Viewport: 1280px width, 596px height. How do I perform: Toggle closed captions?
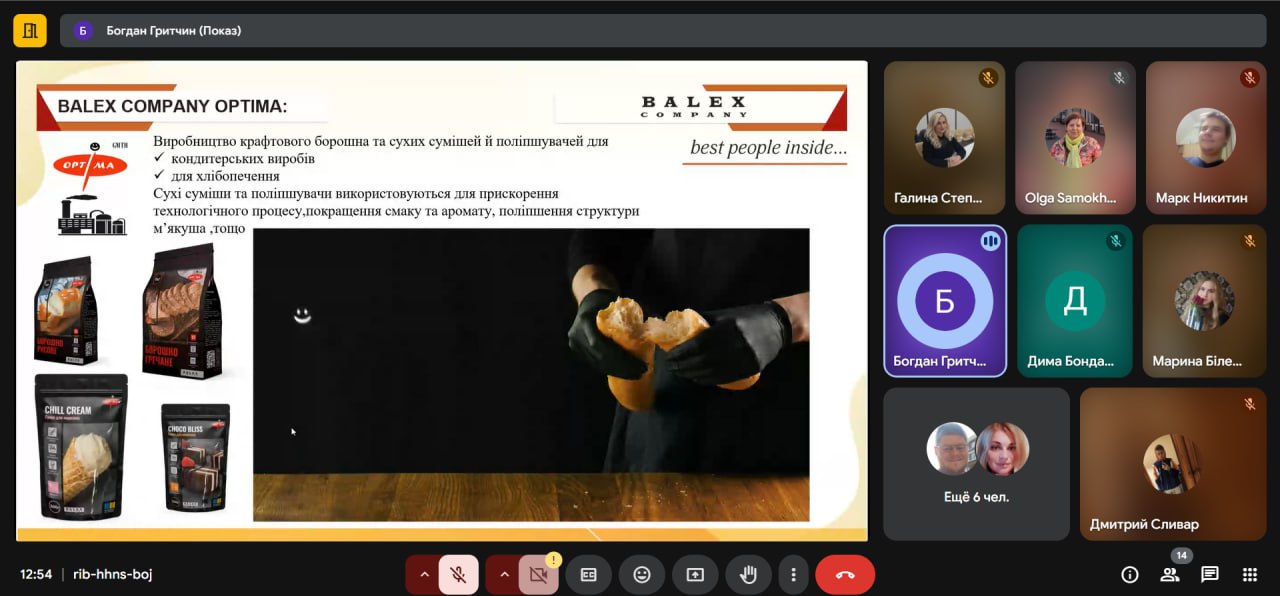589,575
